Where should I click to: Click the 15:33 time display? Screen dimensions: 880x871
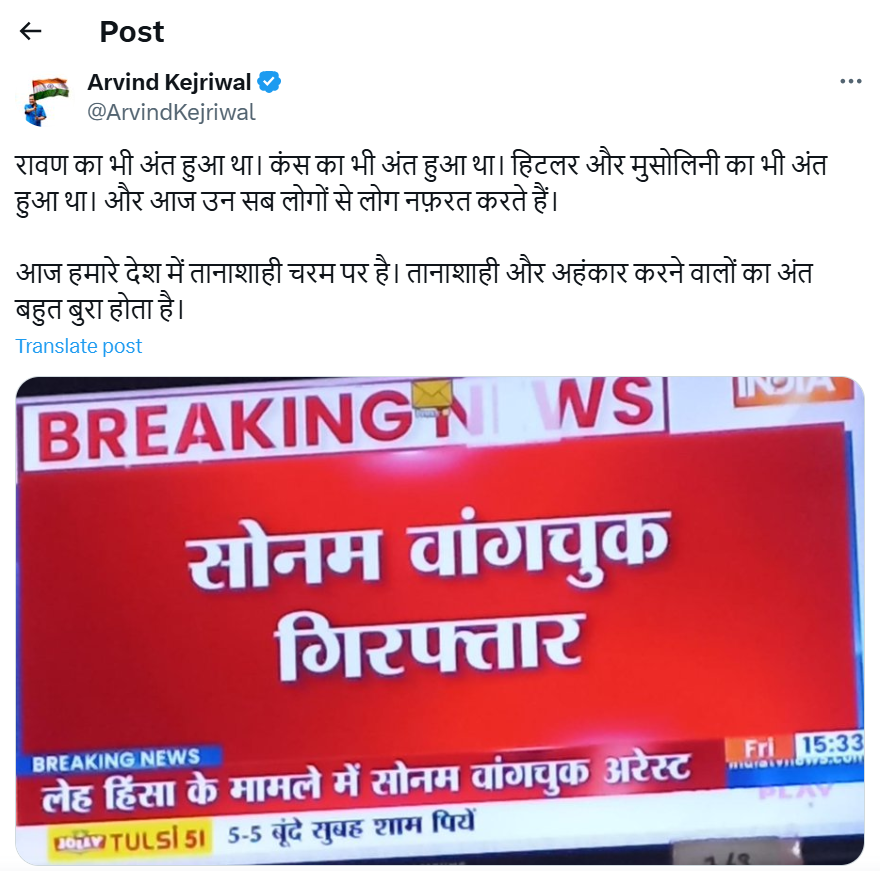[830, 745]
